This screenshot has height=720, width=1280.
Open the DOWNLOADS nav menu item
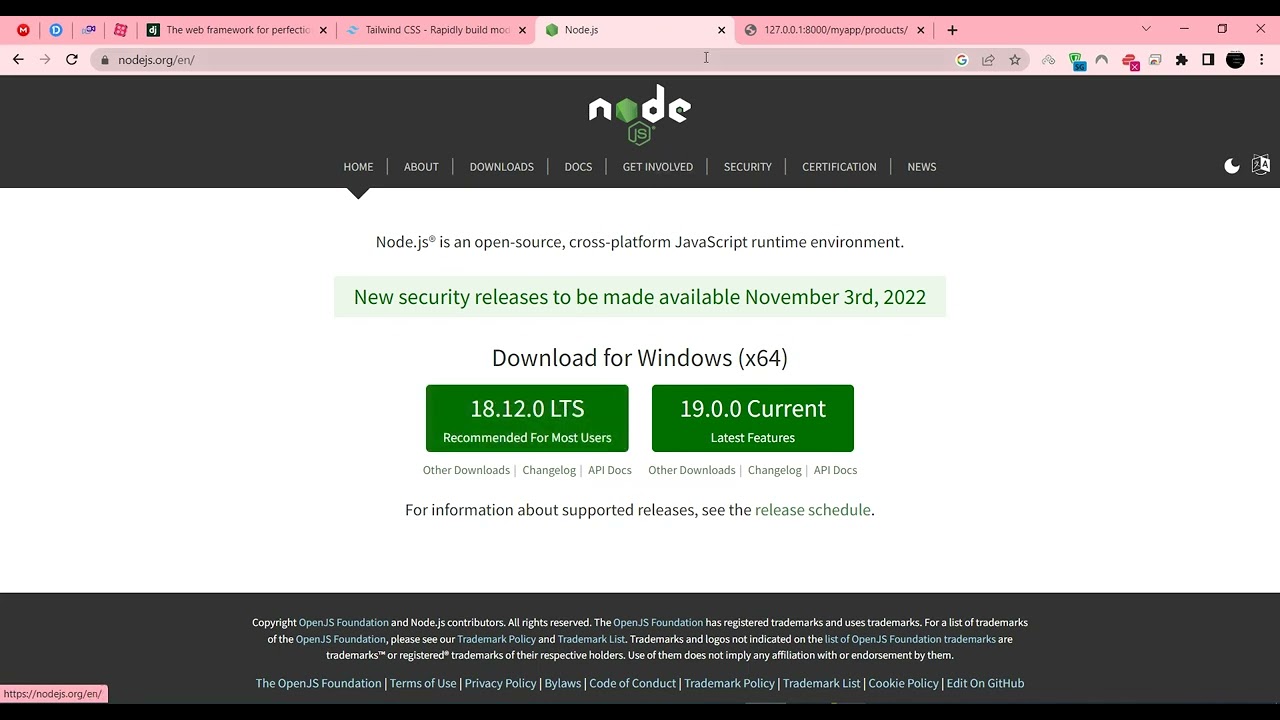pos(502,167)
